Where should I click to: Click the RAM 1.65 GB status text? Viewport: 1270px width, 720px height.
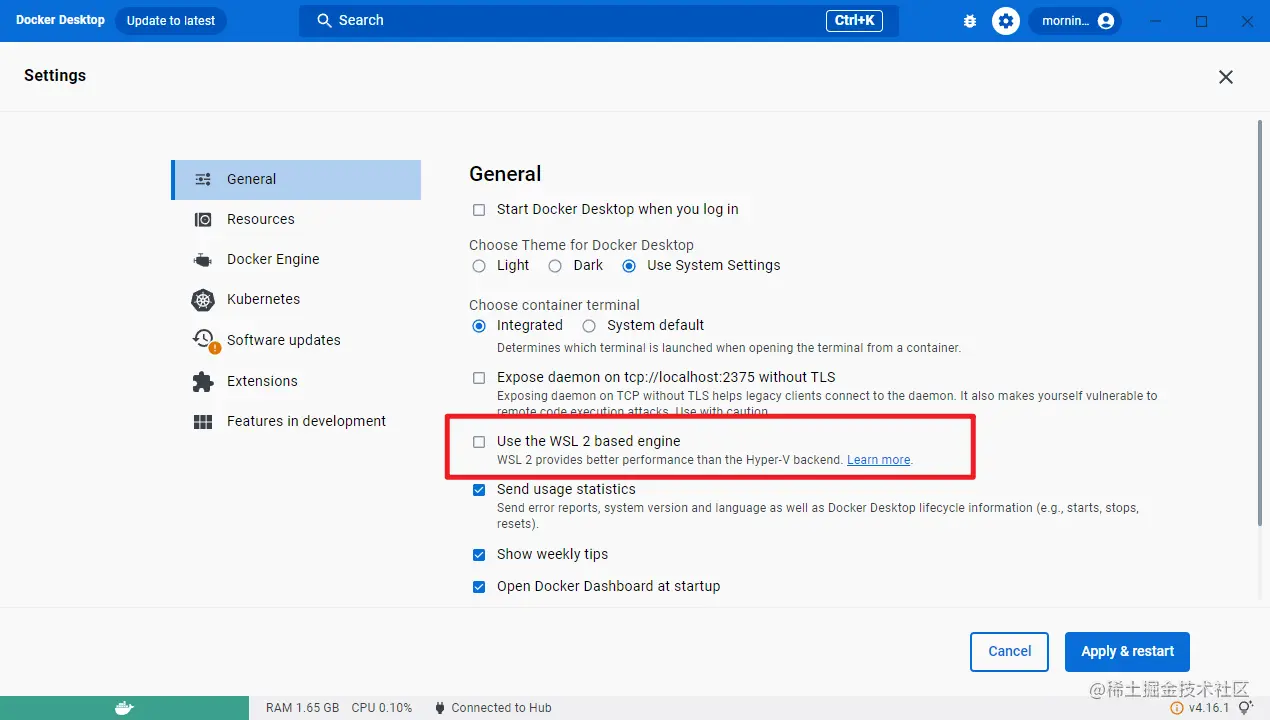(302, 708)
